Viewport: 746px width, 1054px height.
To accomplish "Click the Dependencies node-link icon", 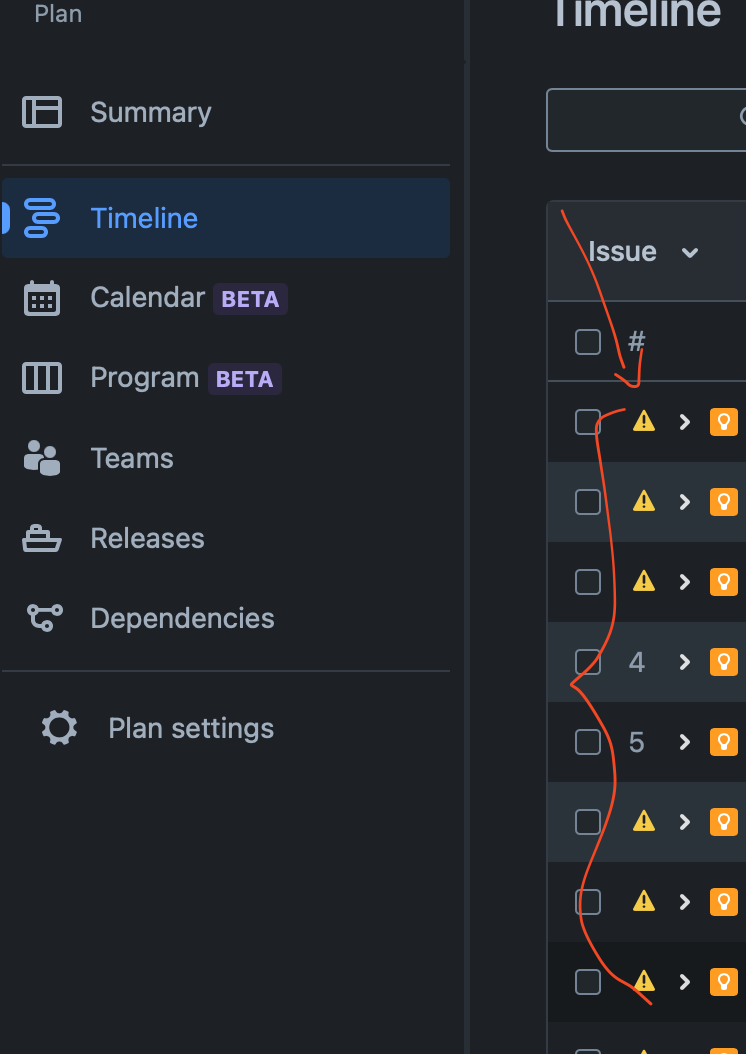I will tap(44, 618).
